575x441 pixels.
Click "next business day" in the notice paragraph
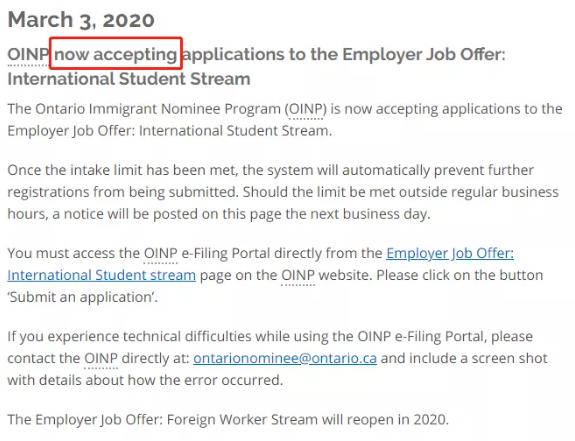[x=370, y=214]
